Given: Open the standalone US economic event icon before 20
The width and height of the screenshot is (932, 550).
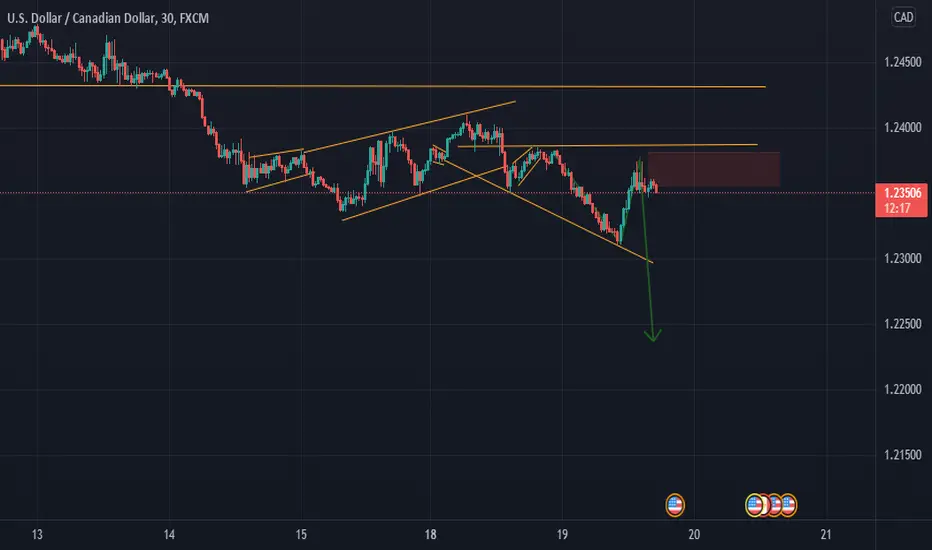Looking at the screenshot, I should pos(675,505).
